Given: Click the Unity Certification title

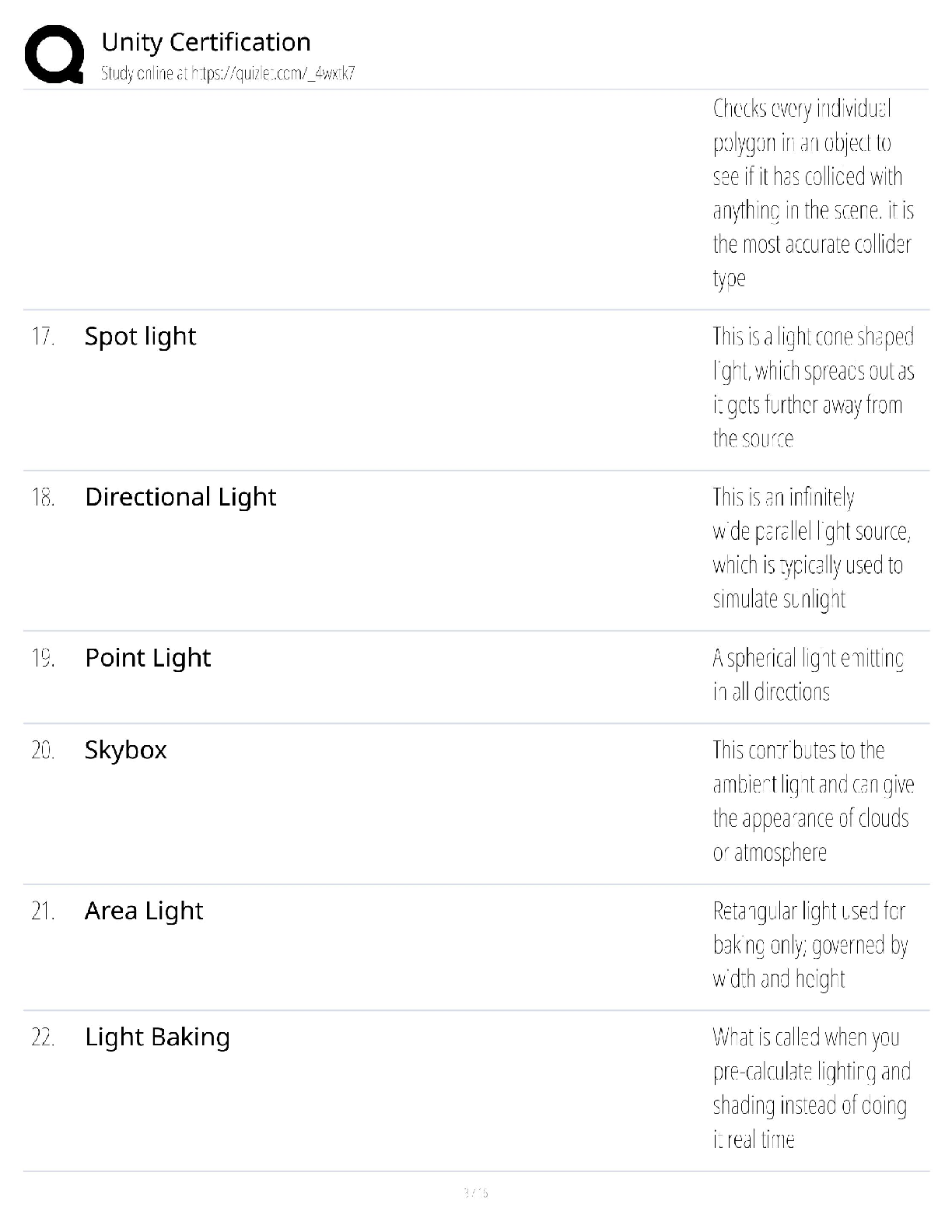Looking at the screenshot, I should (x=206, y=42).
